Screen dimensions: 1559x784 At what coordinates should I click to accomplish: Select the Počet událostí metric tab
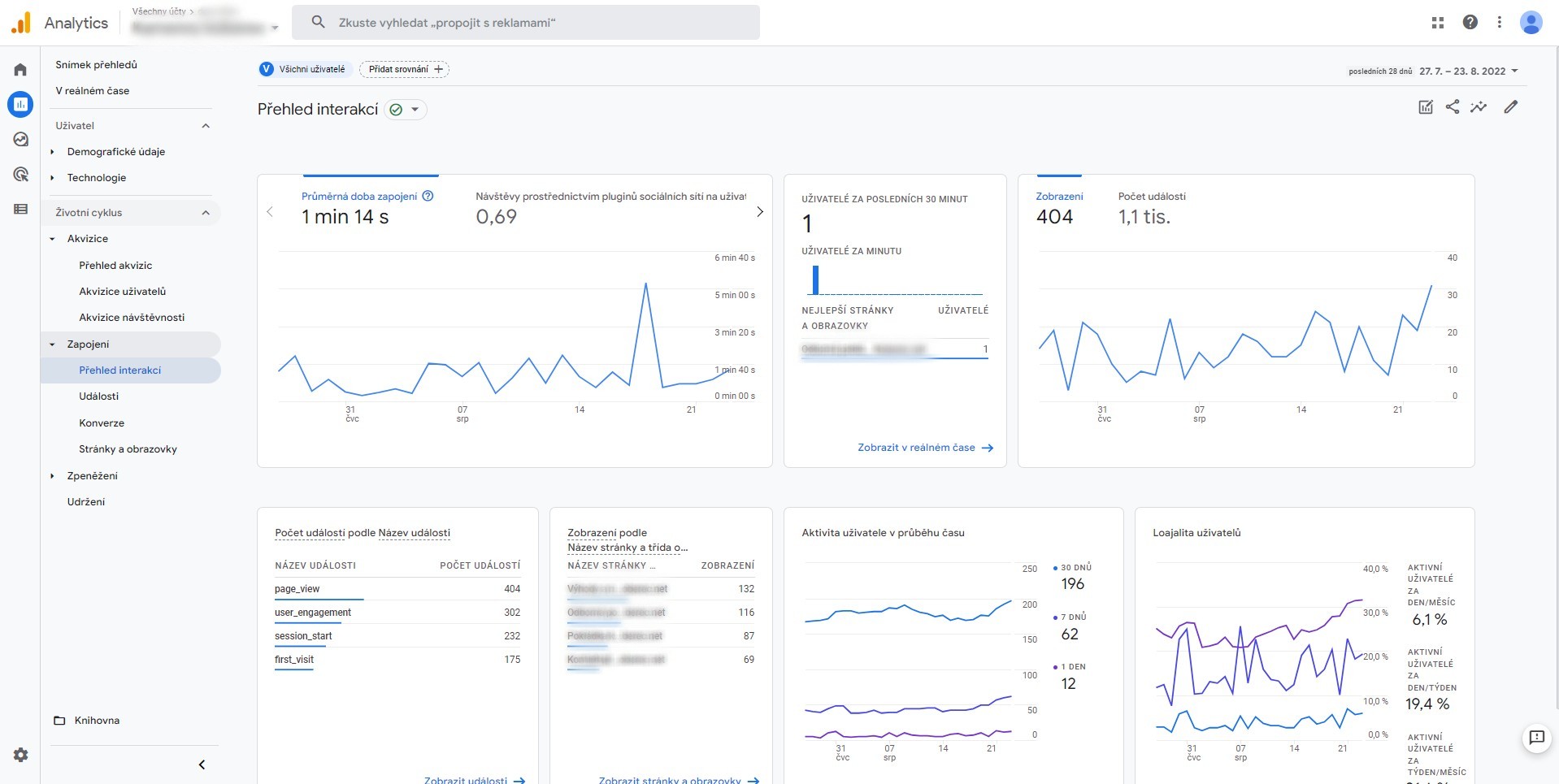[x=1152, y=208]
